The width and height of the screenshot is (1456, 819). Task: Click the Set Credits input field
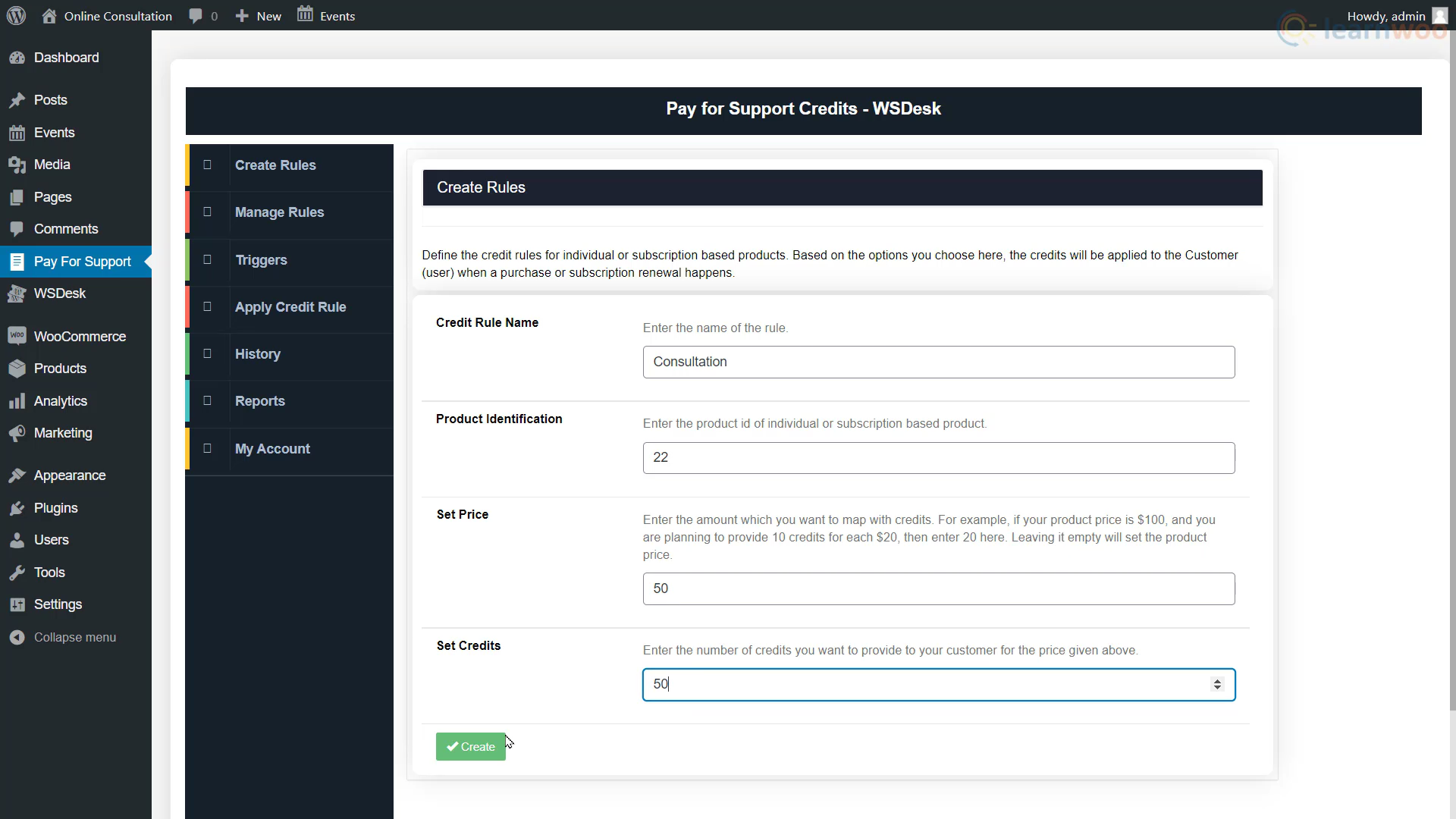click(x=939, y=685)
